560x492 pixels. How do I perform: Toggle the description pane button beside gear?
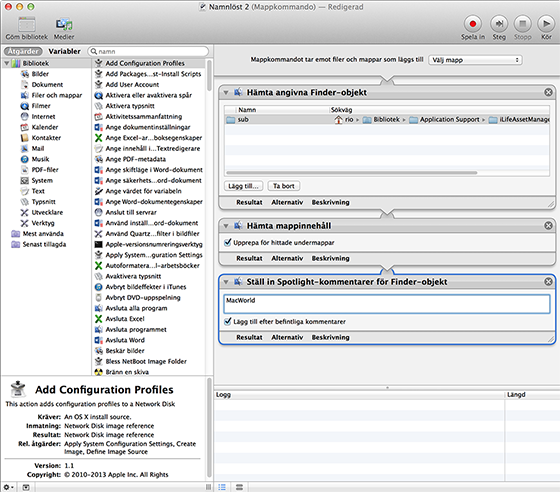coord(26,487)
